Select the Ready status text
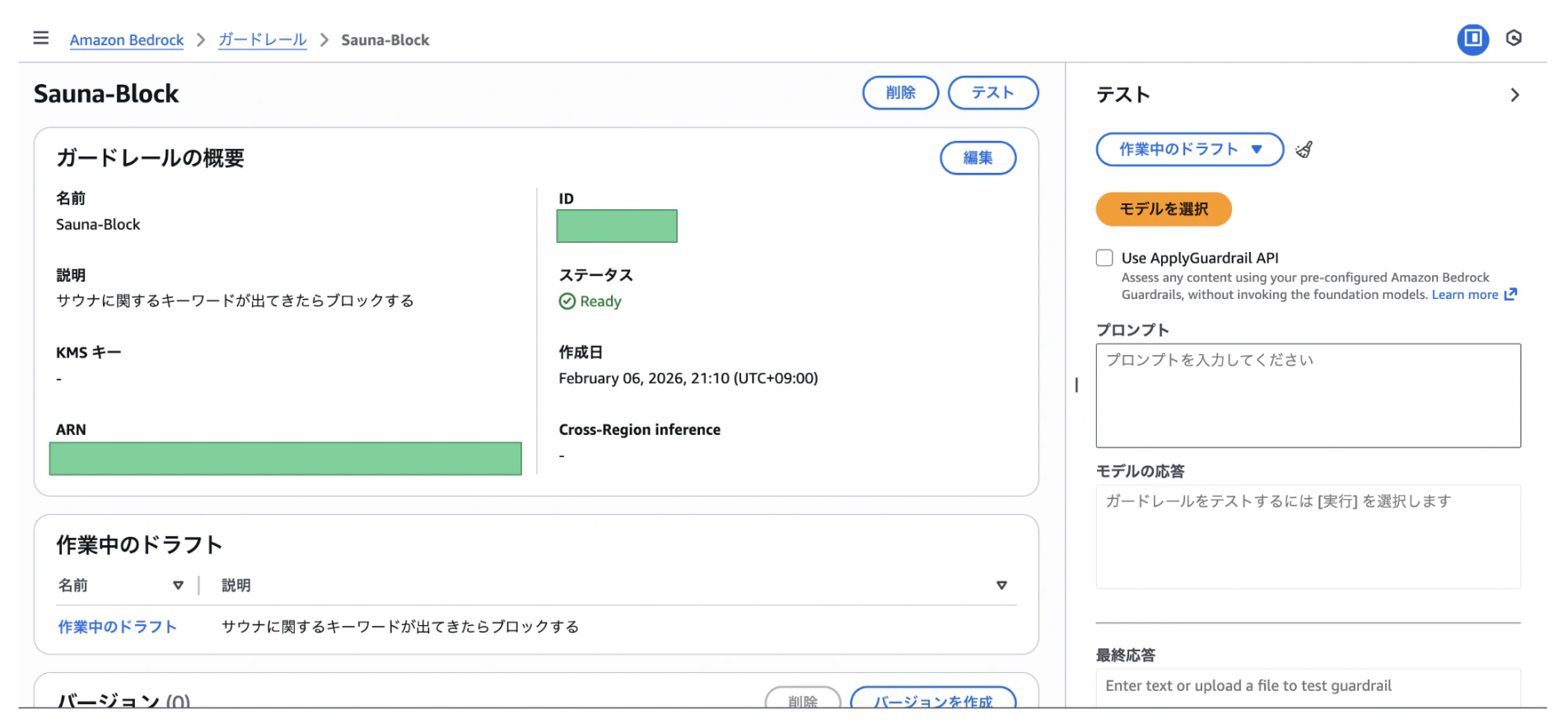 click(x=600, y=301)
